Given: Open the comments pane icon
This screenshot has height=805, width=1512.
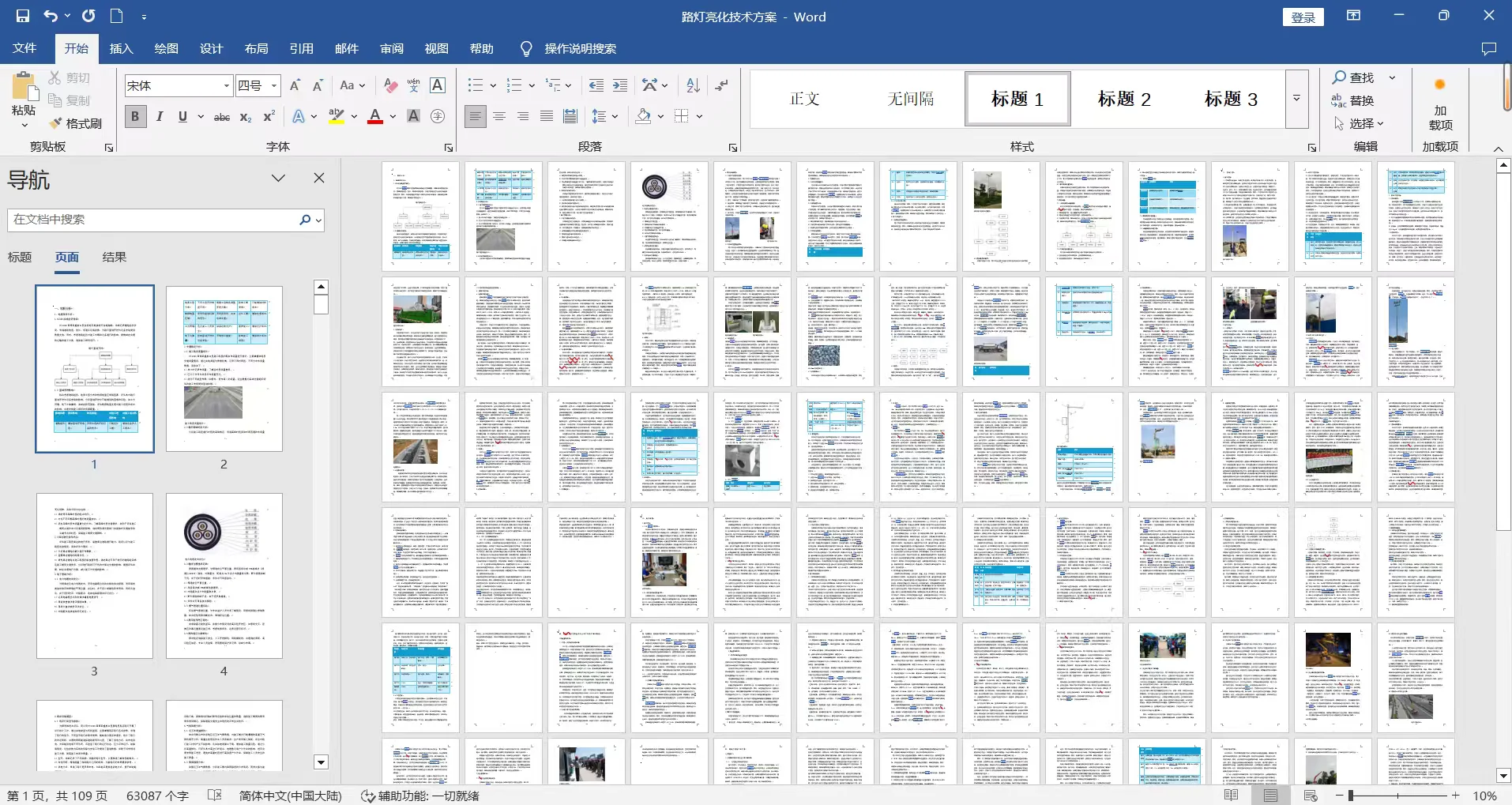Looking at the screenshot, I should tap(1489, 49).
